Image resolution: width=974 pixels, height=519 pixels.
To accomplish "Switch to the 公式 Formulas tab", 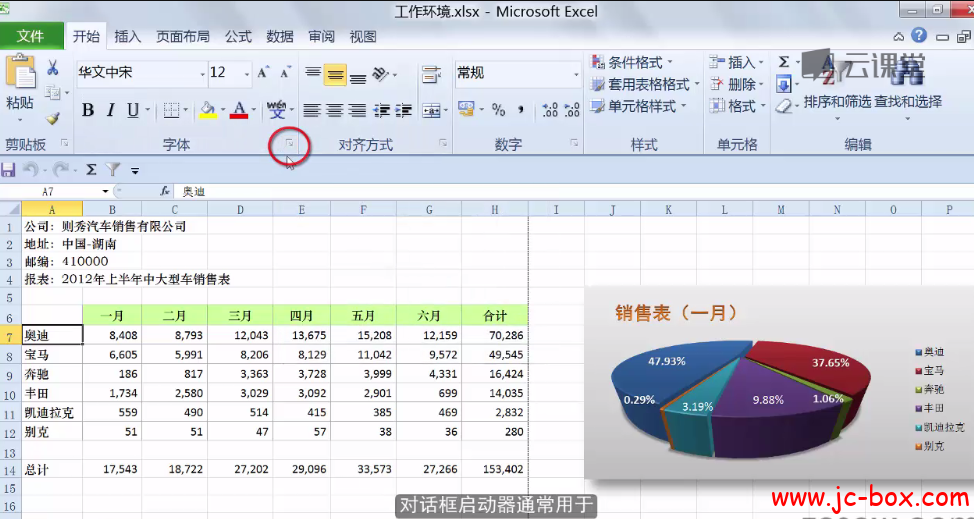I will click(x=238, y=37).
